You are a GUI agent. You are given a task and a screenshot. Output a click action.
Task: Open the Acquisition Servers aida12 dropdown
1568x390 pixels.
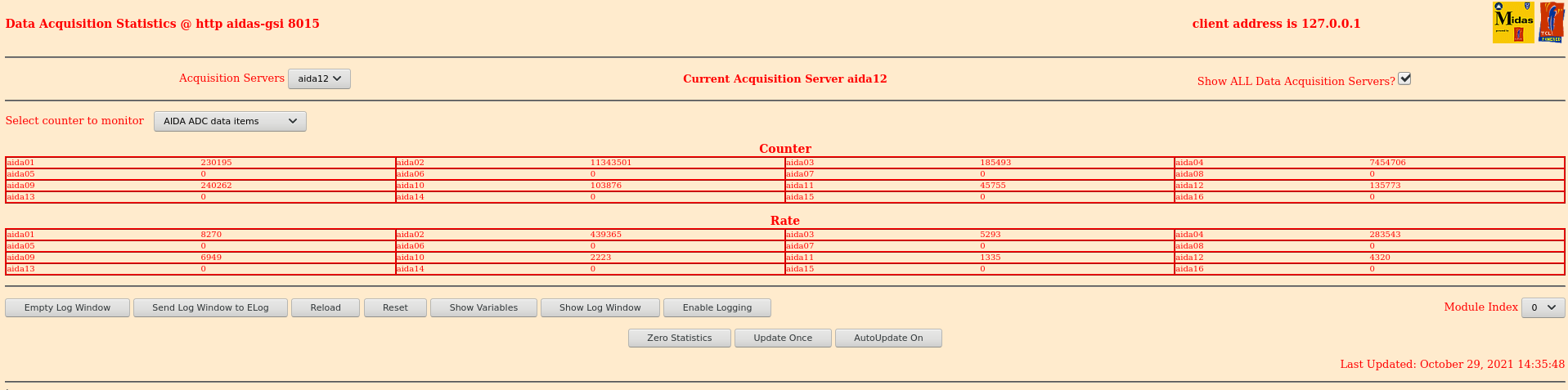click(x=319, y=79)
